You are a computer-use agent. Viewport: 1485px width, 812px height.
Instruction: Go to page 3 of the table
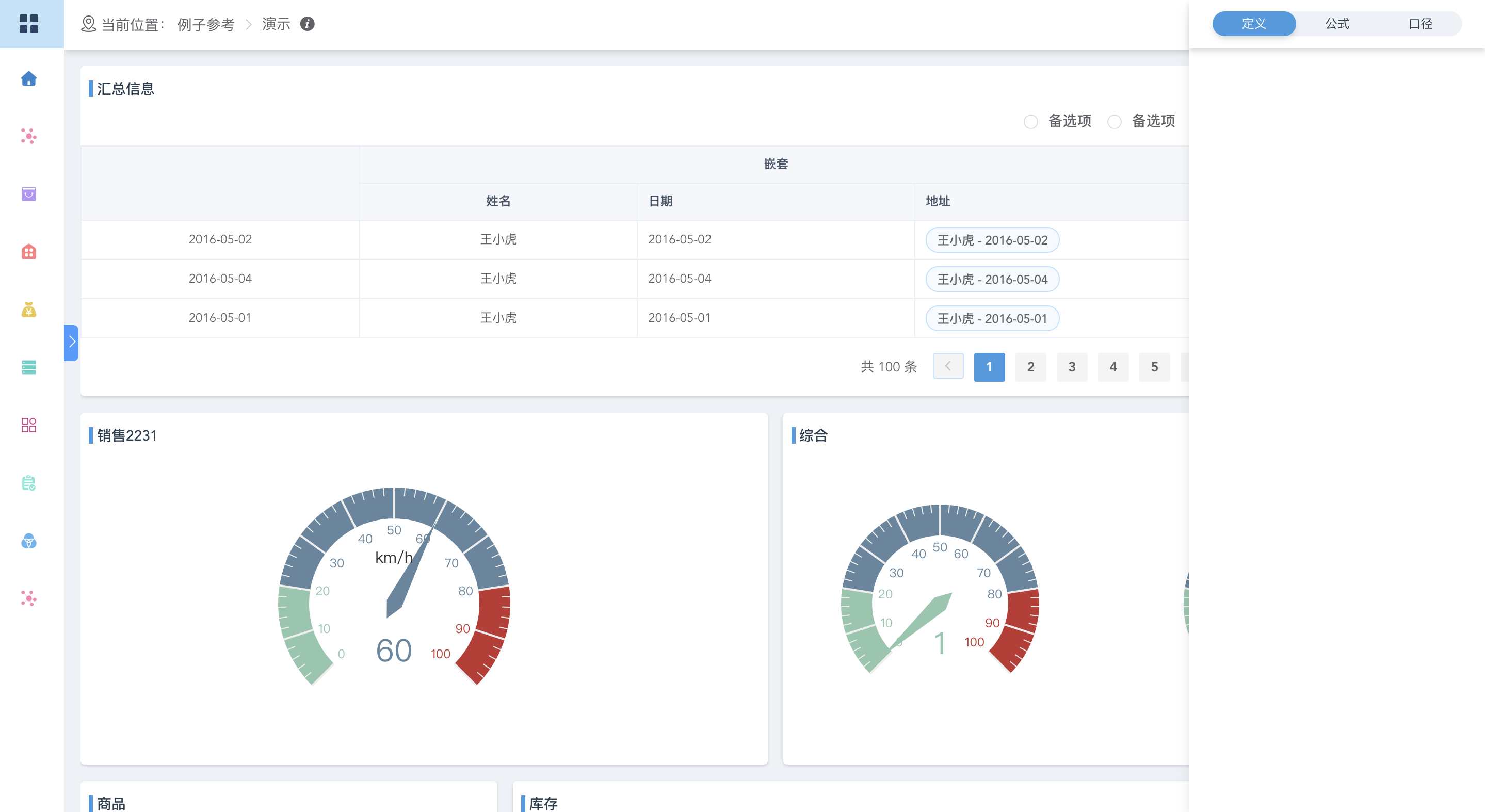point(1072,366)
